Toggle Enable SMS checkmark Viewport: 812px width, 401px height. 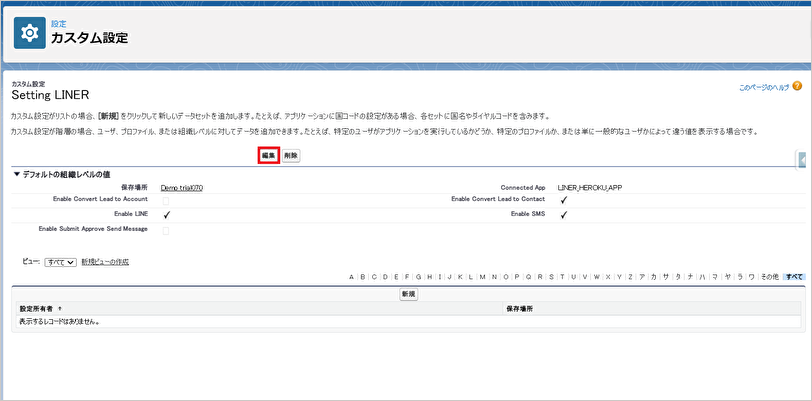(564, 214)
